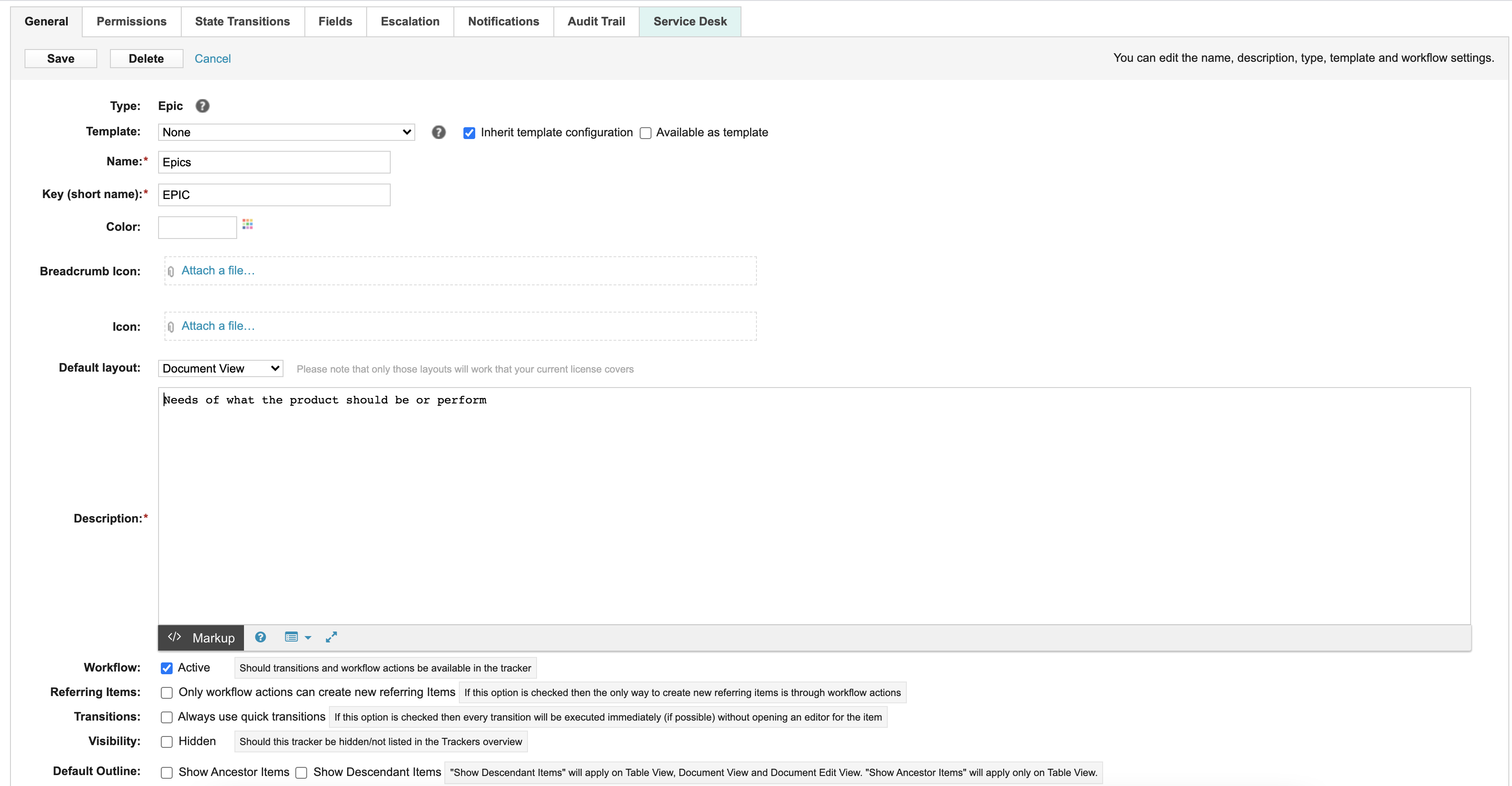Save the tracker configuration

(x=60, y=58)
